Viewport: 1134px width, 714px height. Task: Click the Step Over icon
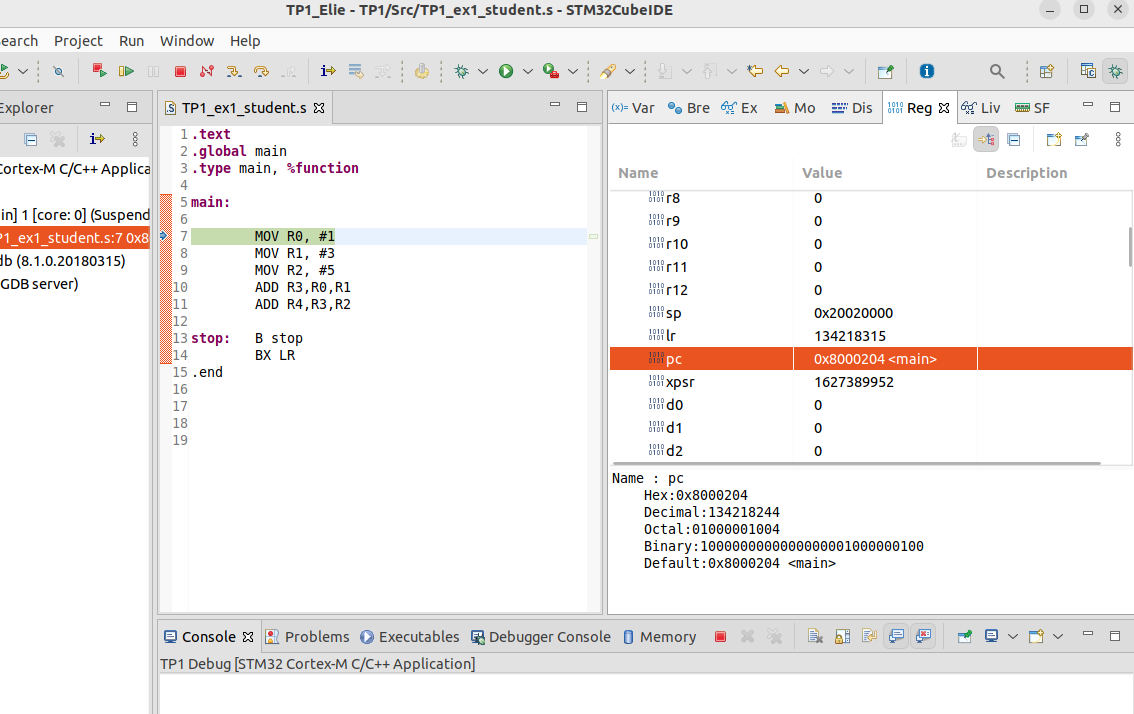coord(261,71)
